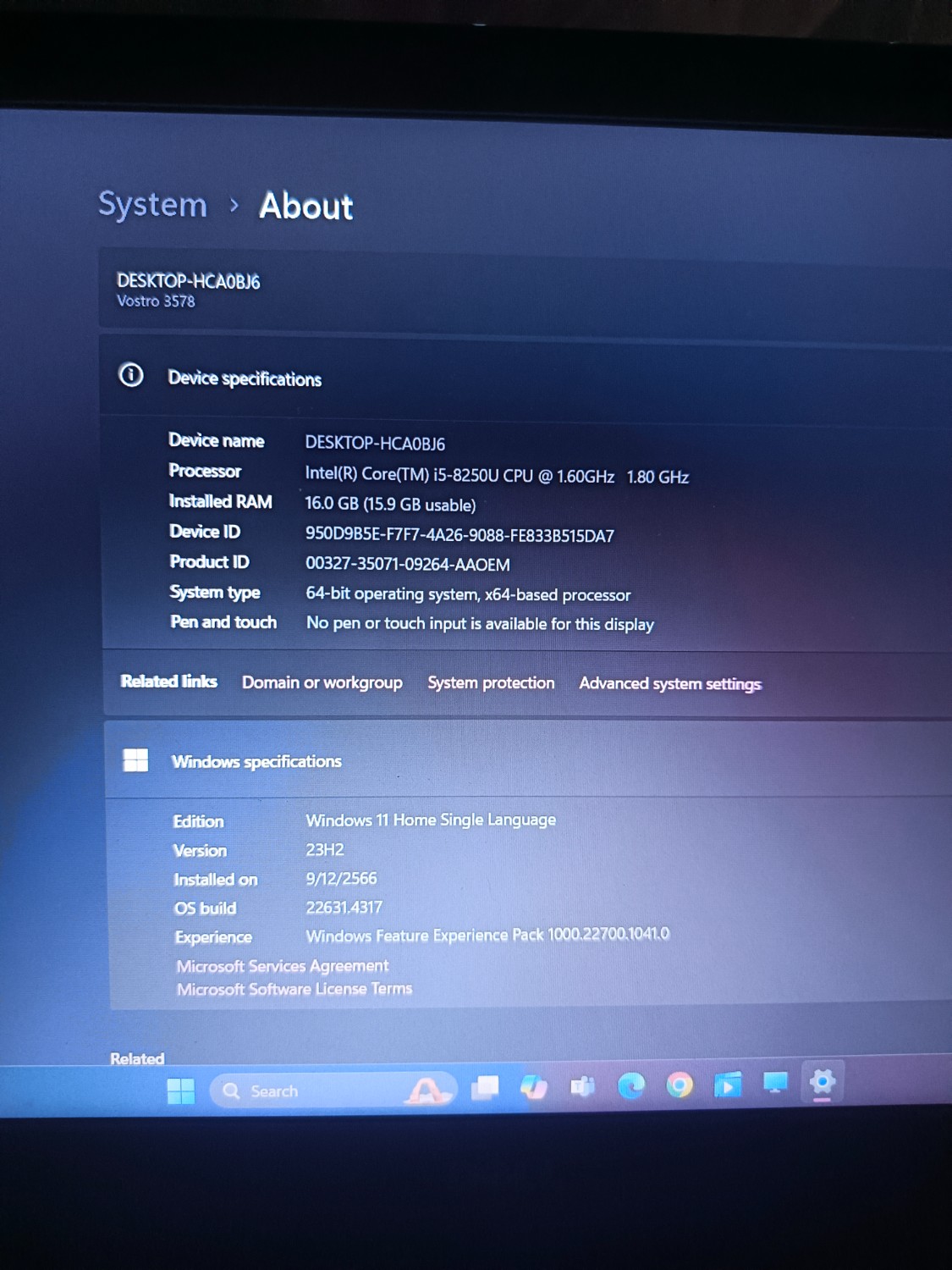Screen dimensions: 952x1270
Task: Click the Pen and touch value text
Action: 480,623
